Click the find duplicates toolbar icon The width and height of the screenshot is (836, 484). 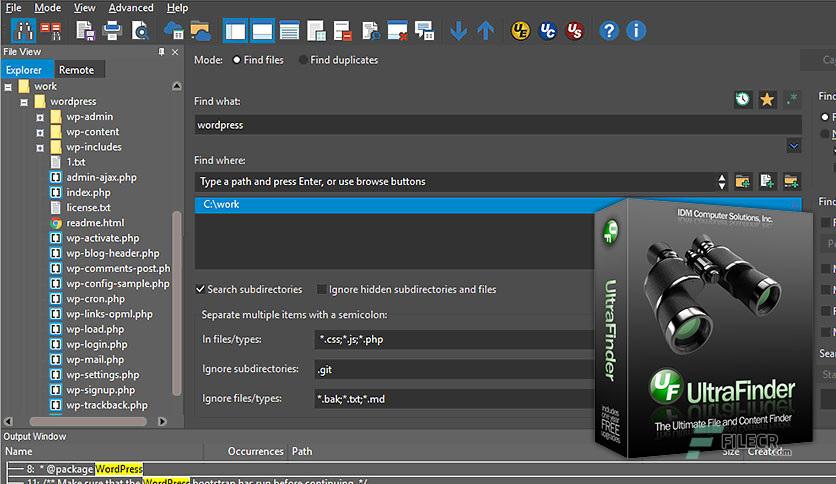[x=51, y=31]
